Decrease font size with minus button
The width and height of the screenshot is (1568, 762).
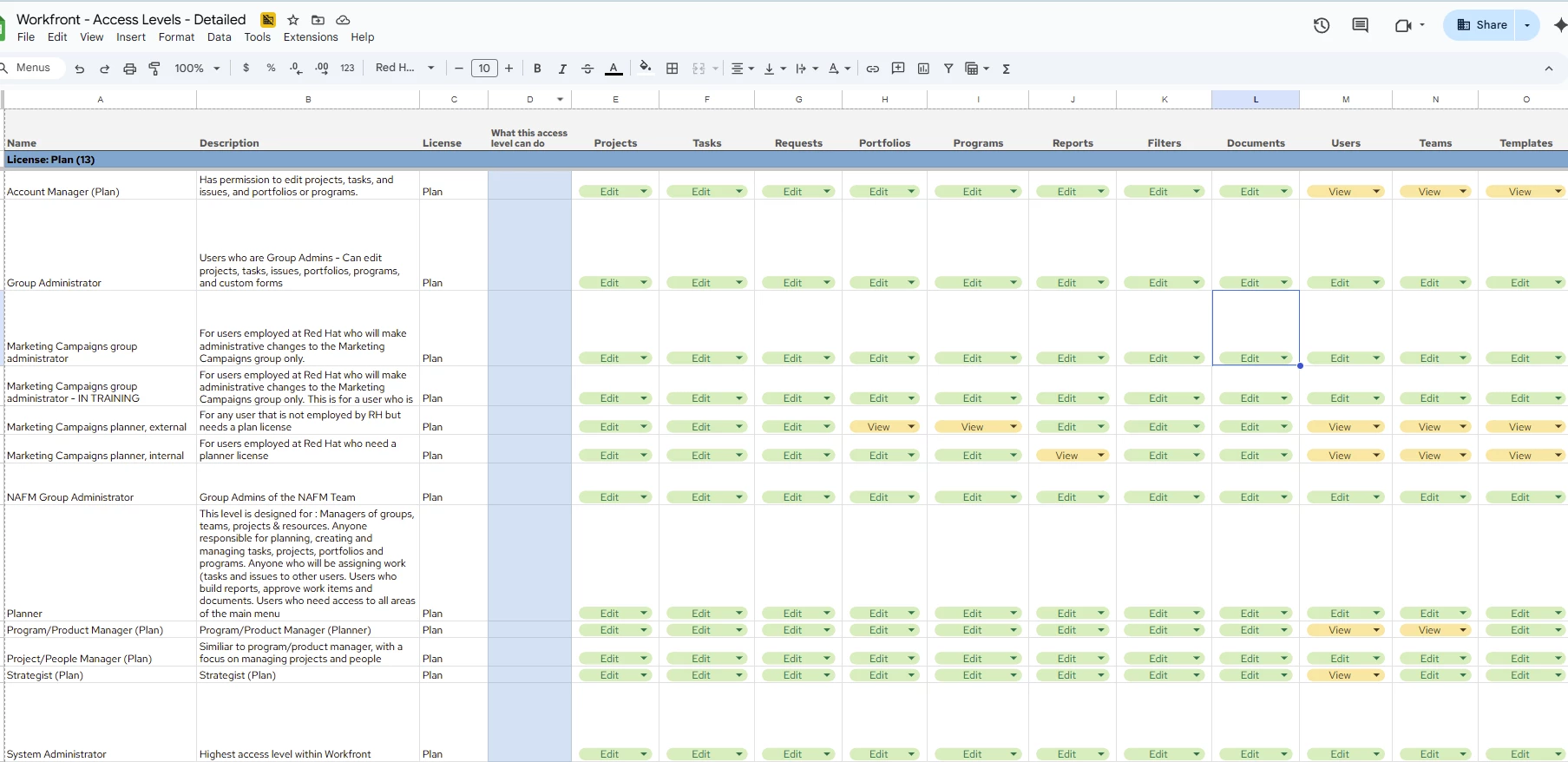click(459, 69)
